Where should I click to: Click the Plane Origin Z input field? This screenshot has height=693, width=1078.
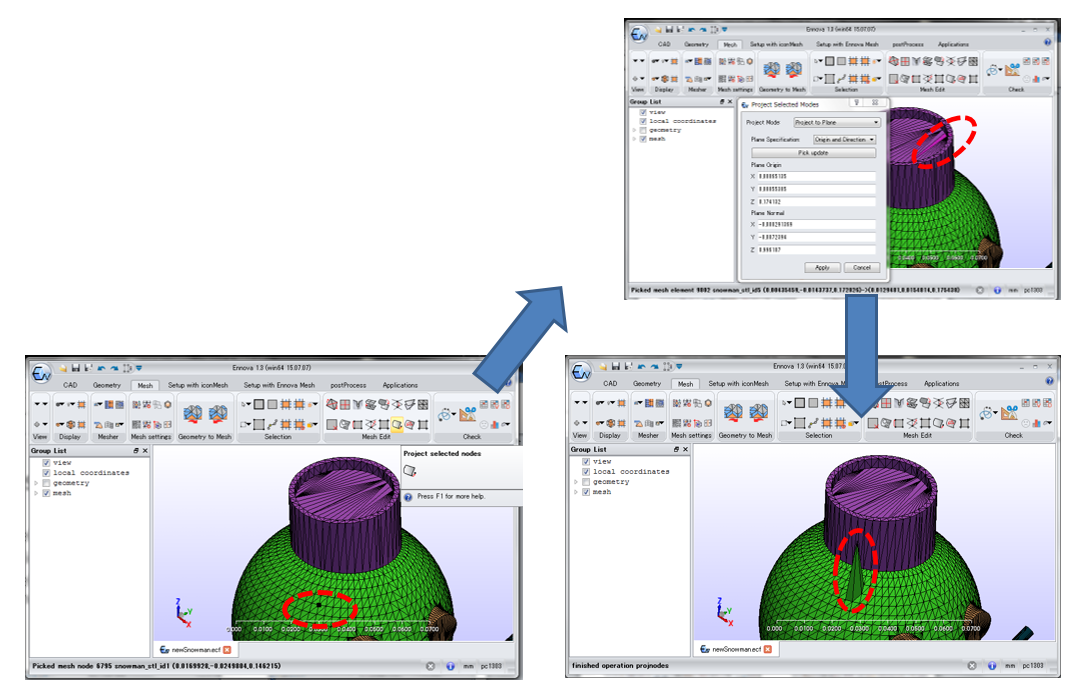tap(816, 202)
